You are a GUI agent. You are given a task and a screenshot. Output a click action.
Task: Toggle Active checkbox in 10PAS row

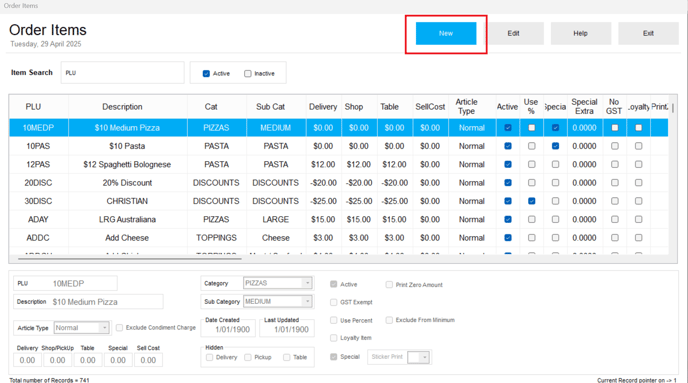[508, 146]
